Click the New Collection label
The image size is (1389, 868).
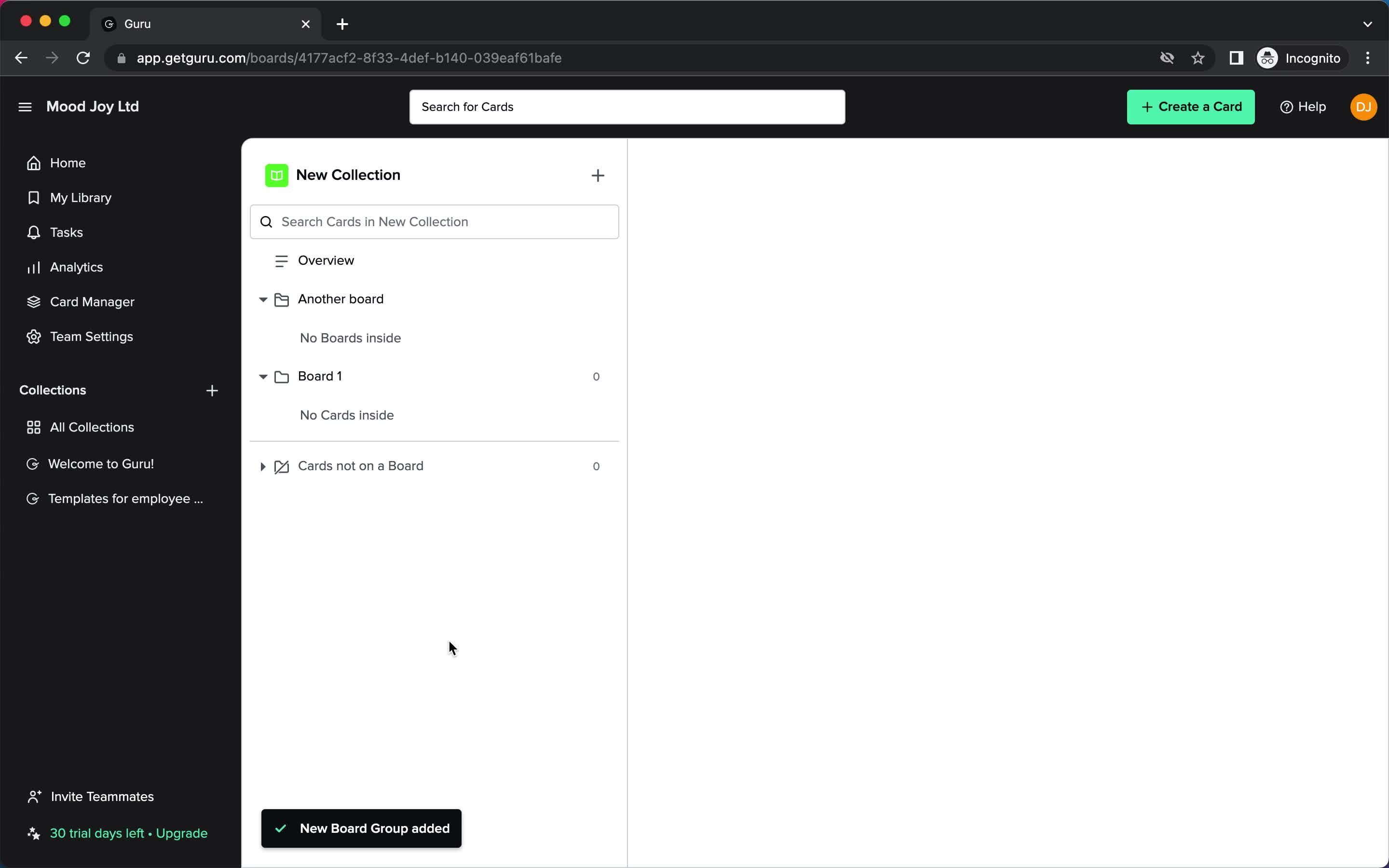point(349,175)
